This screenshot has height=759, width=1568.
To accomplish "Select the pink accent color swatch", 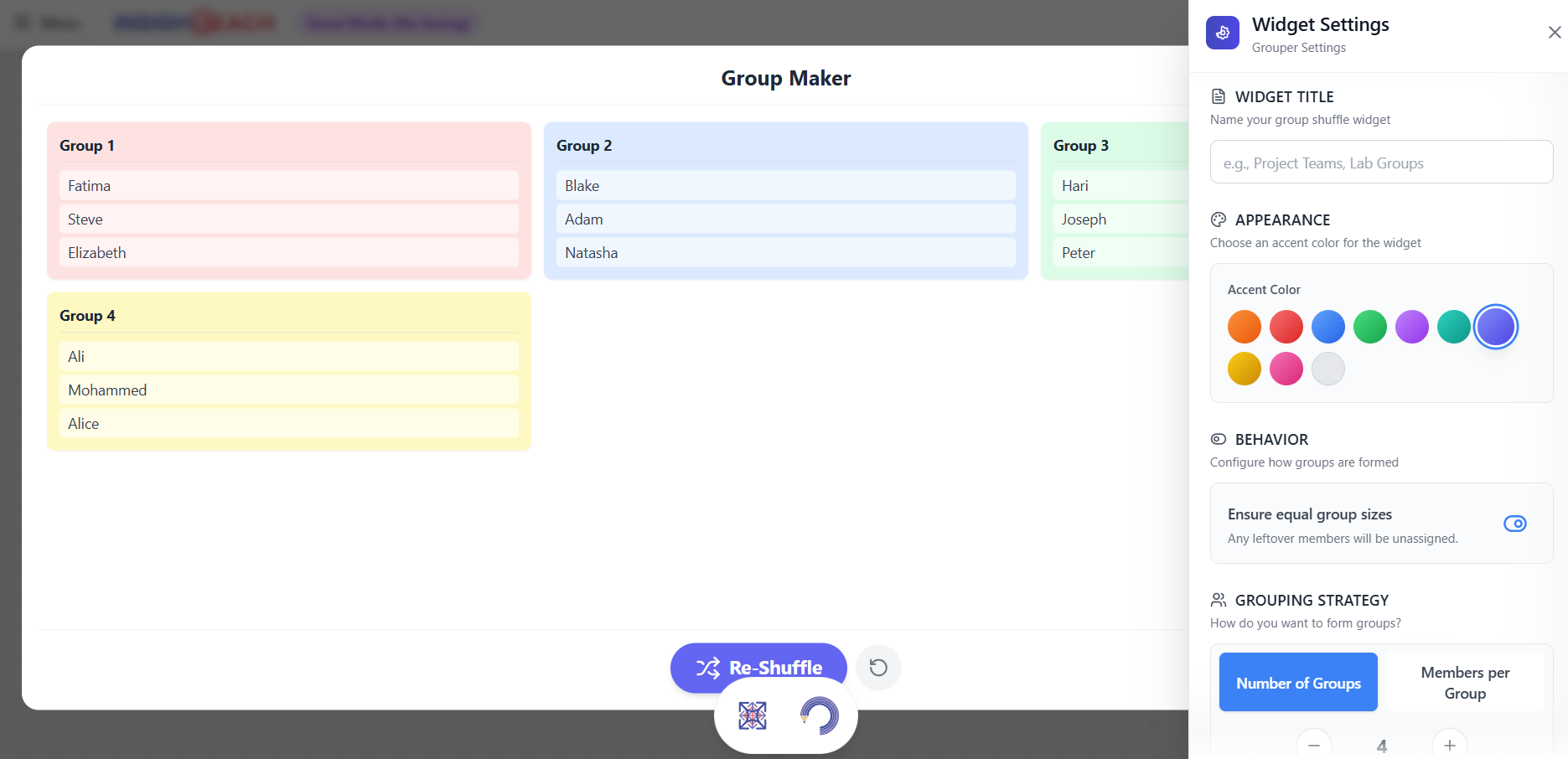I will tap(1286, 369).
